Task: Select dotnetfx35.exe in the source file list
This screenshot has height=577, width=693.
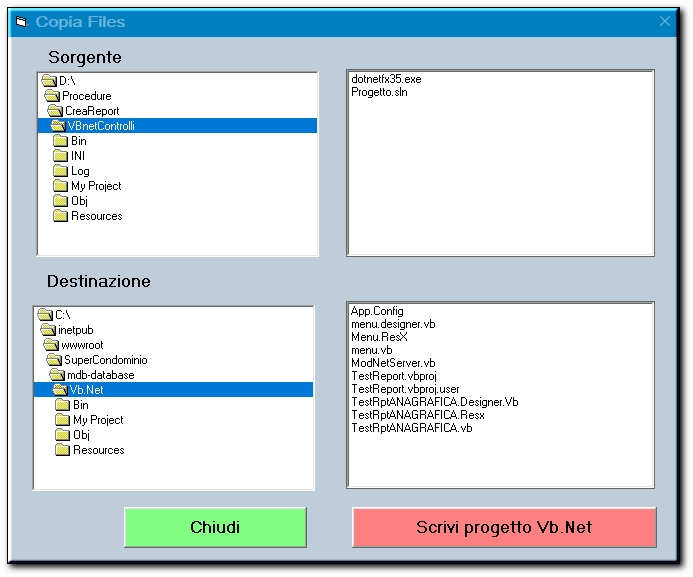Action: point(386,79)
